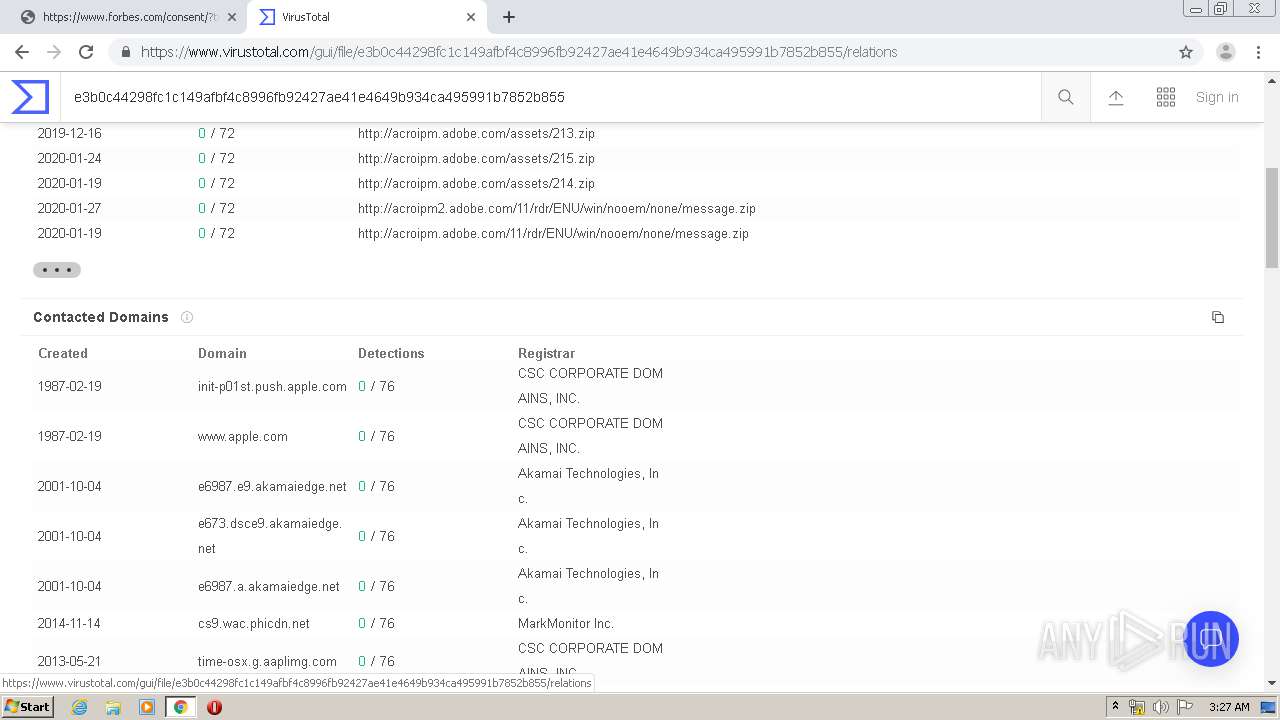Image resolution: width=1280 pixels, height=720 pixels.
Task: Click the Detections column header
Action: [391, 353]
